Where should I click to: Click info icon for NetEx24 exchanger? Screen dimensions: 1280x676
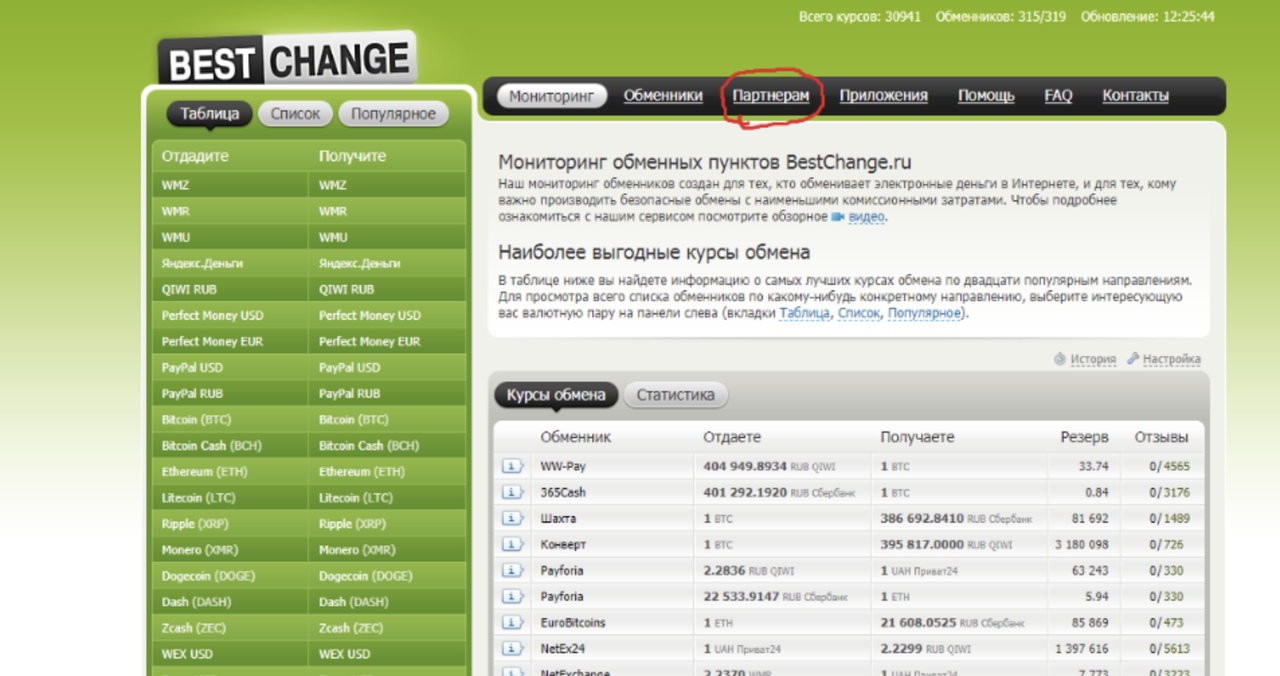coord(512,648)
